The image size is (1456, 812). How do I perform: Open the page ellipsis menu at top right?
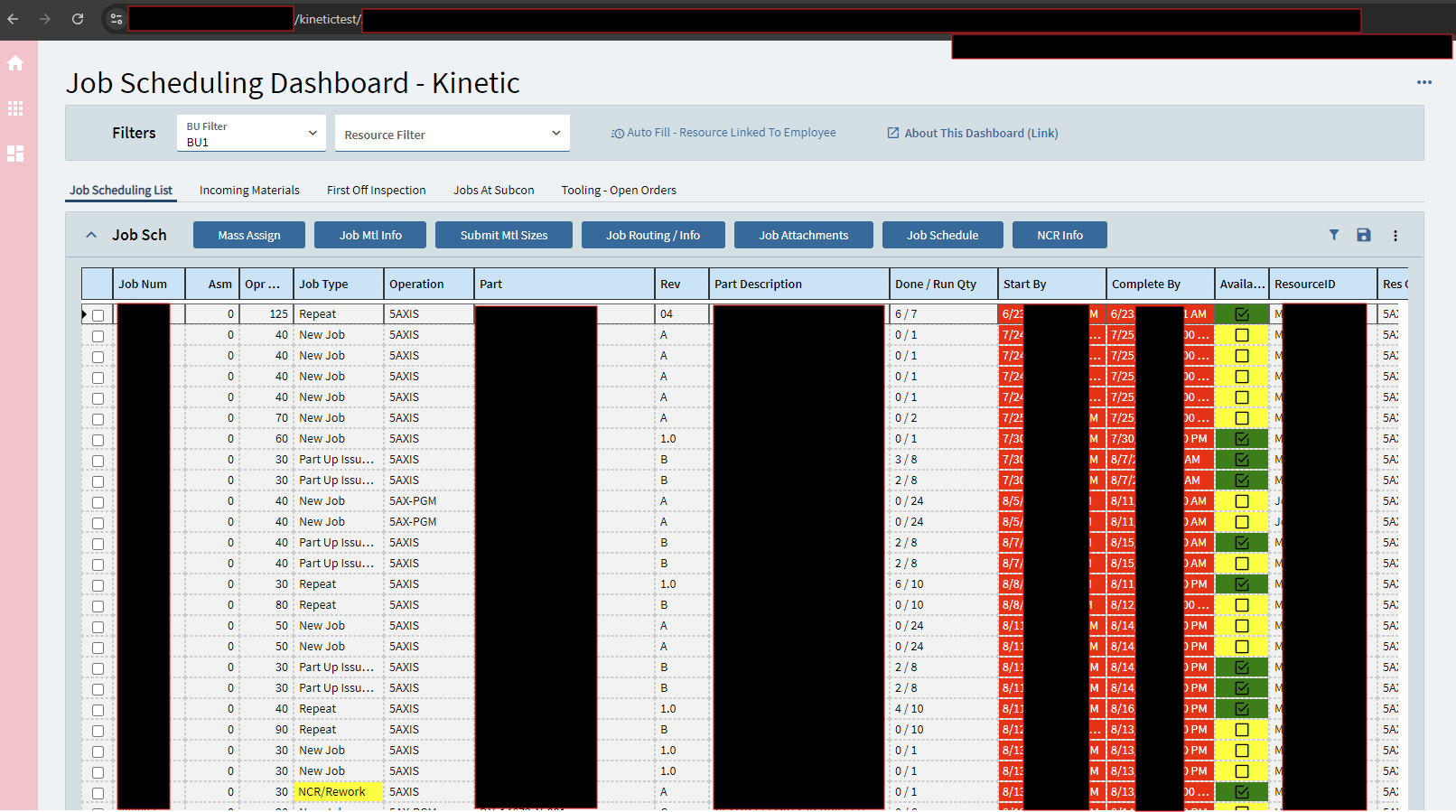click(x=1424, y=82)
